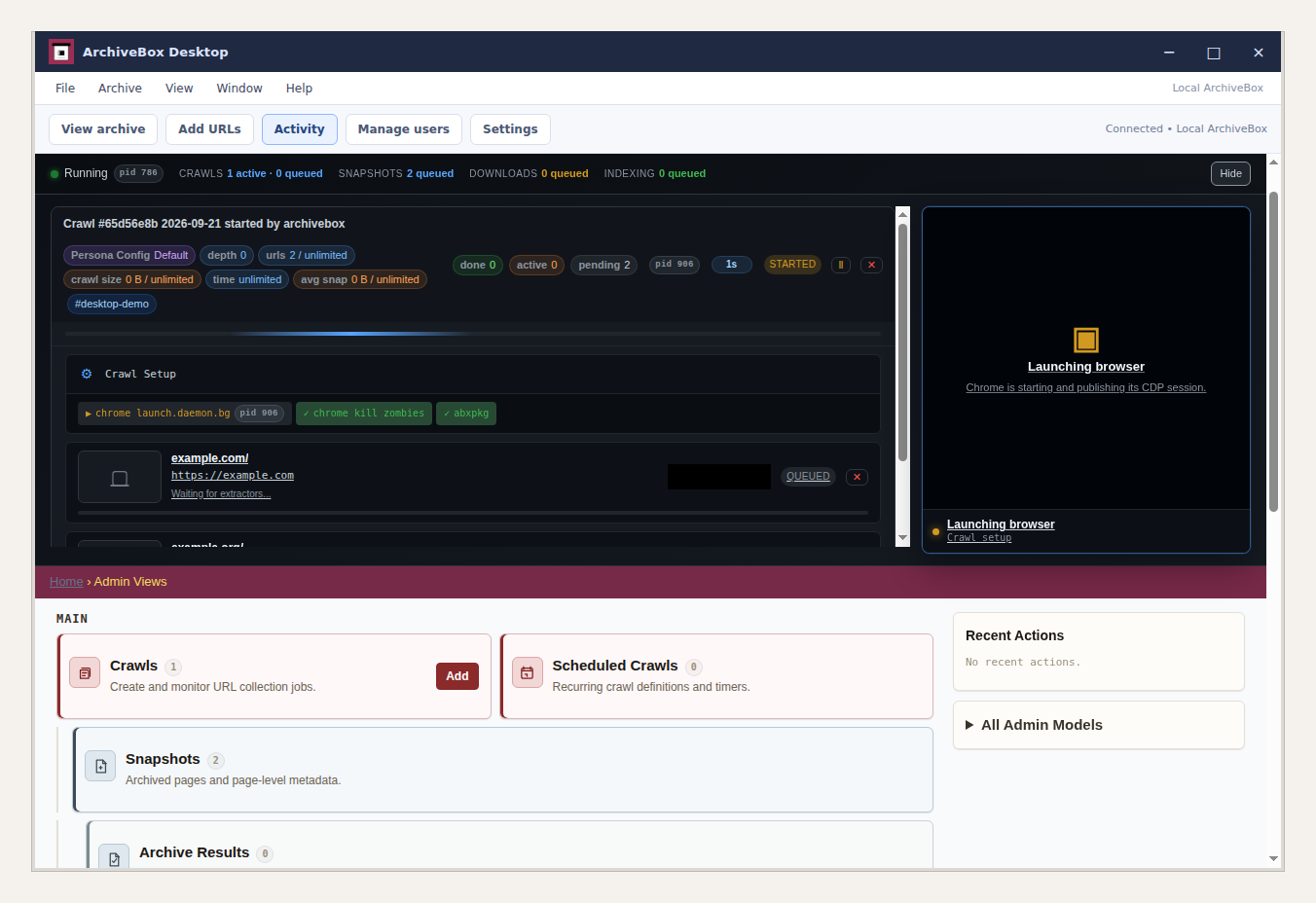This screenshot has height=903, width=1316.
Task: Click the chrome kill zombies completed chip
Action: [364, 414]
